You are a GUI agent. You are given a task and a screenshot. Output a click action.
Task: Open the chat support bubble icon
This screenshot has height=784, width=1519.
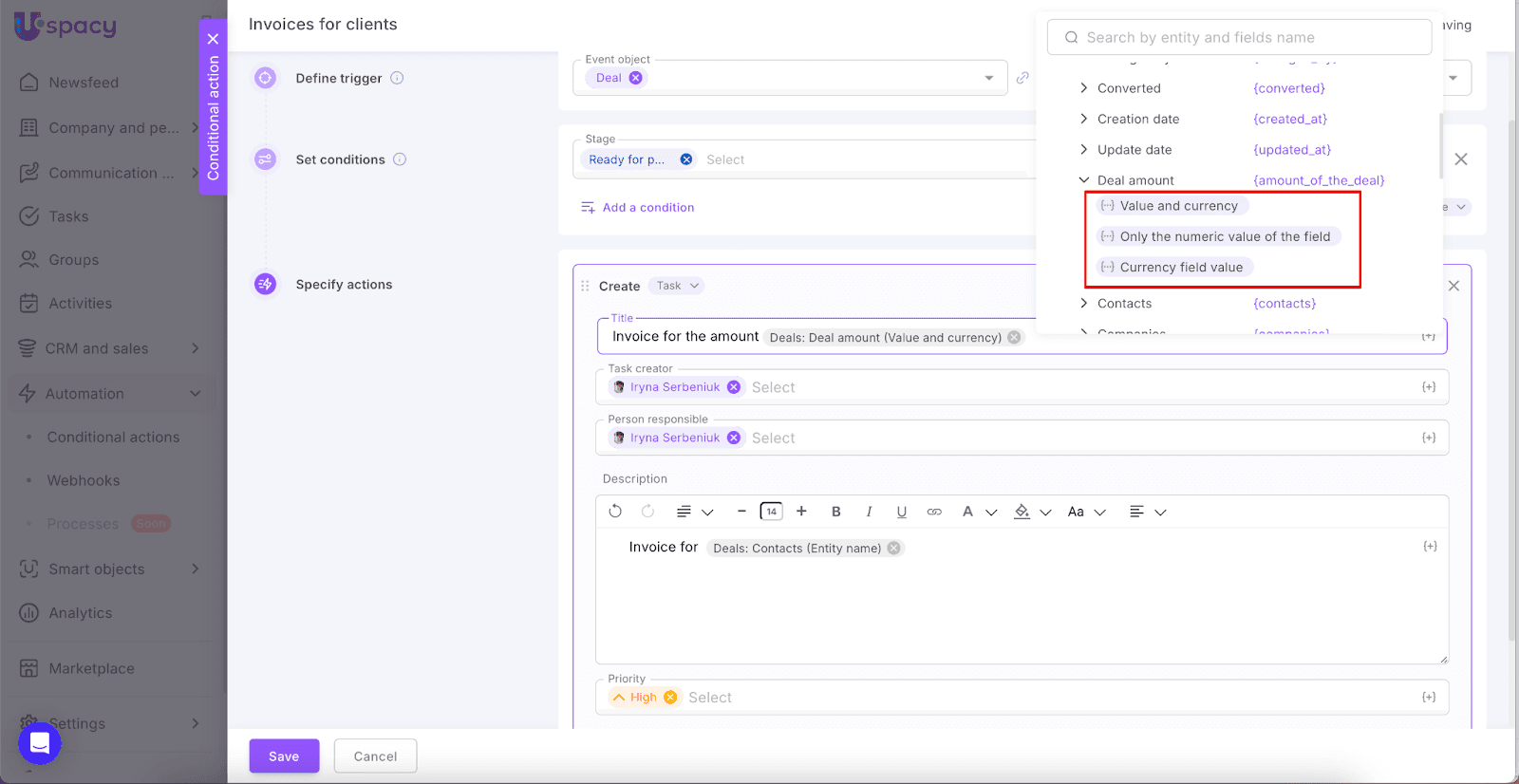(40, 743)
